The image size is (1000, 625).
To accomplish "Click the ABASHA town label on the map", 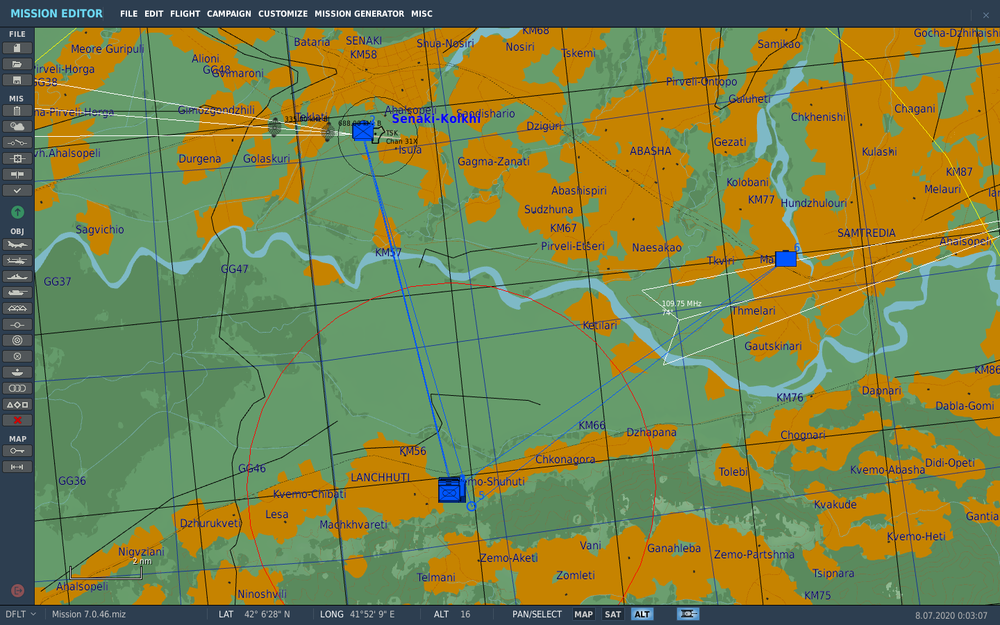I will click(x=651, y=151).
